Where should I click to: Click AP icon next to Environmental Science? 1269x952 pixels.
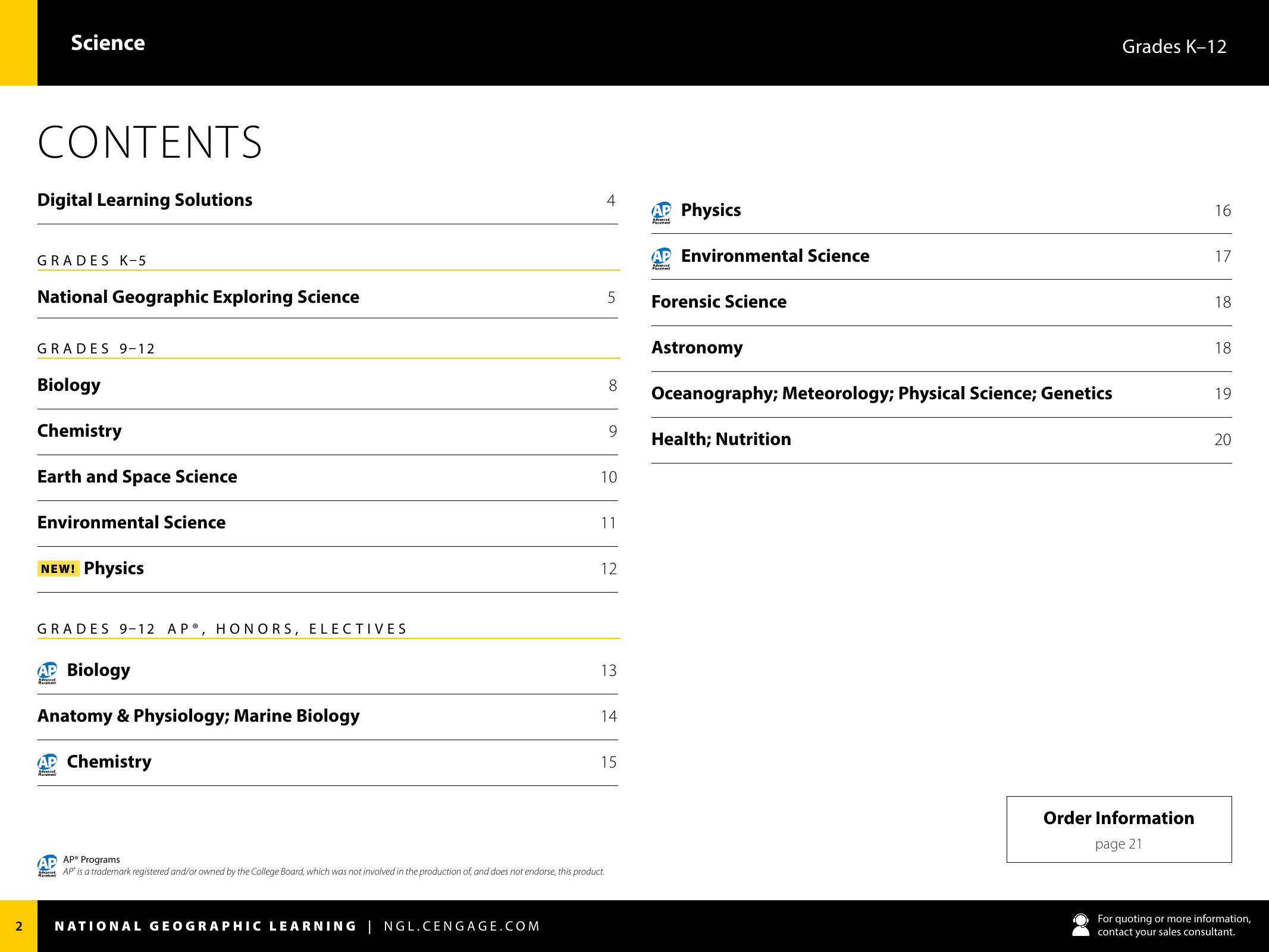coord(661,258)
